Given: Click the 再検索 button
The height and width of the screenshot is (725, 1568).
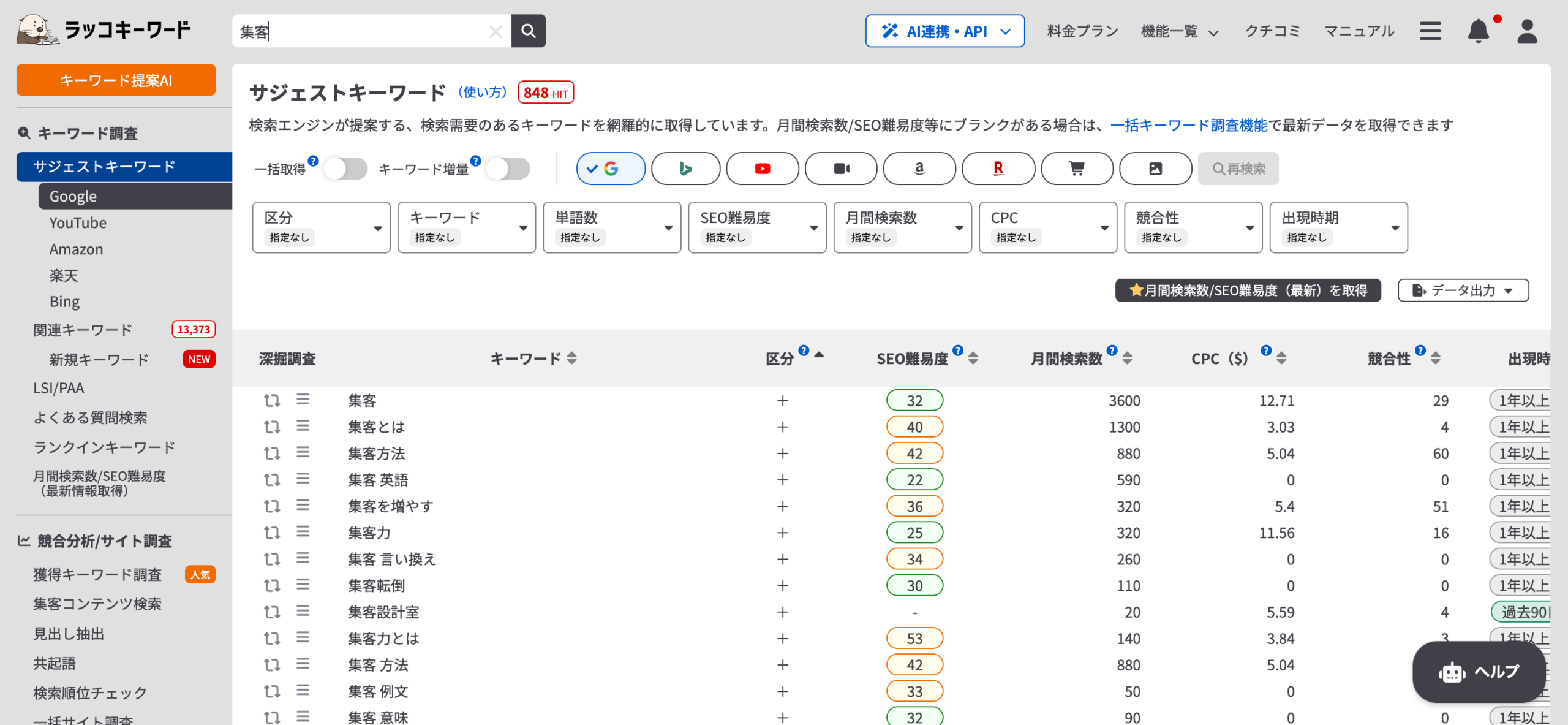Looking at the screenshot, I should tap(1238, 169).
